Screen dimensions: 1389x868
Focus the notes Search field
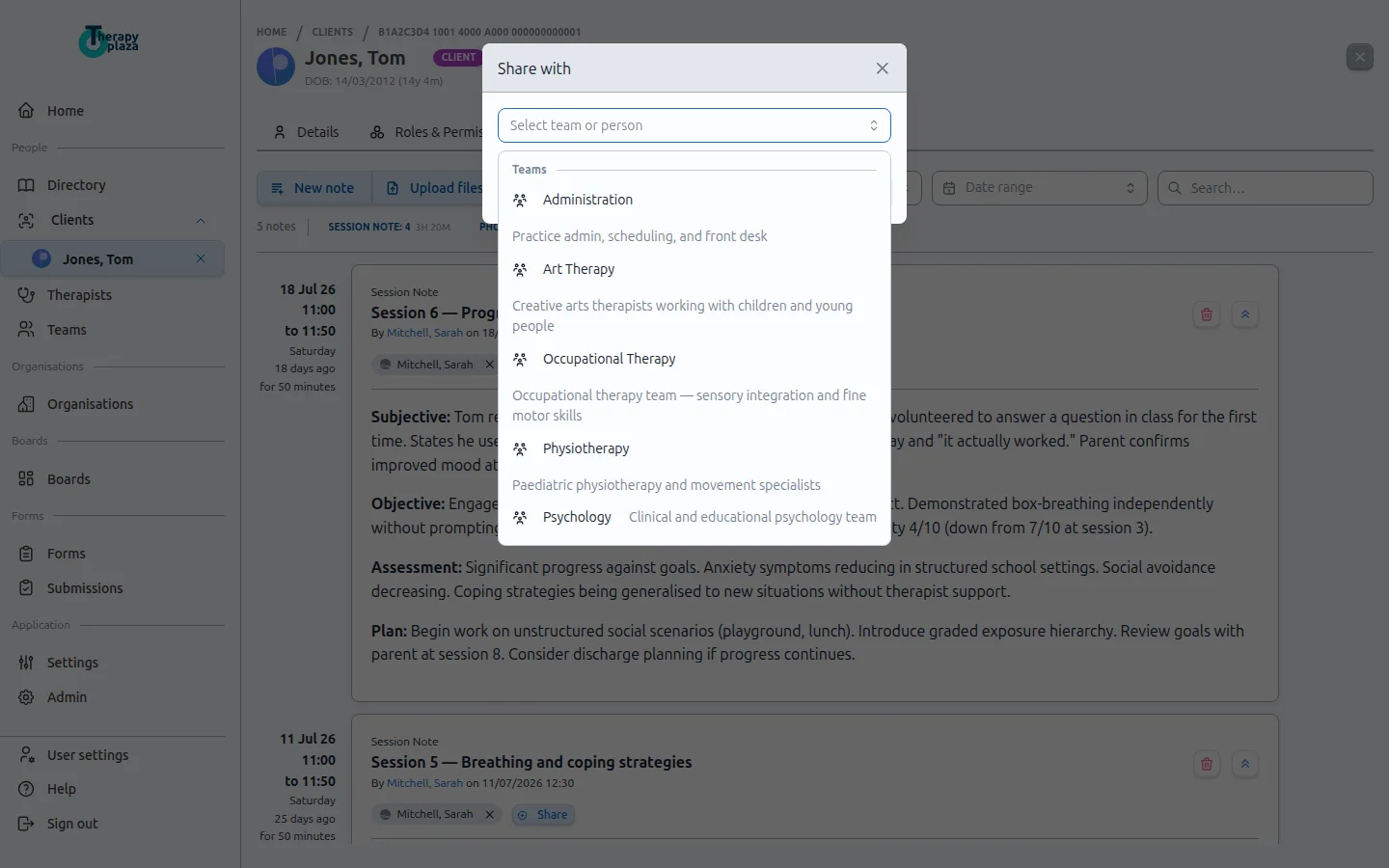pyautogui.click(x=1265, y=188)
